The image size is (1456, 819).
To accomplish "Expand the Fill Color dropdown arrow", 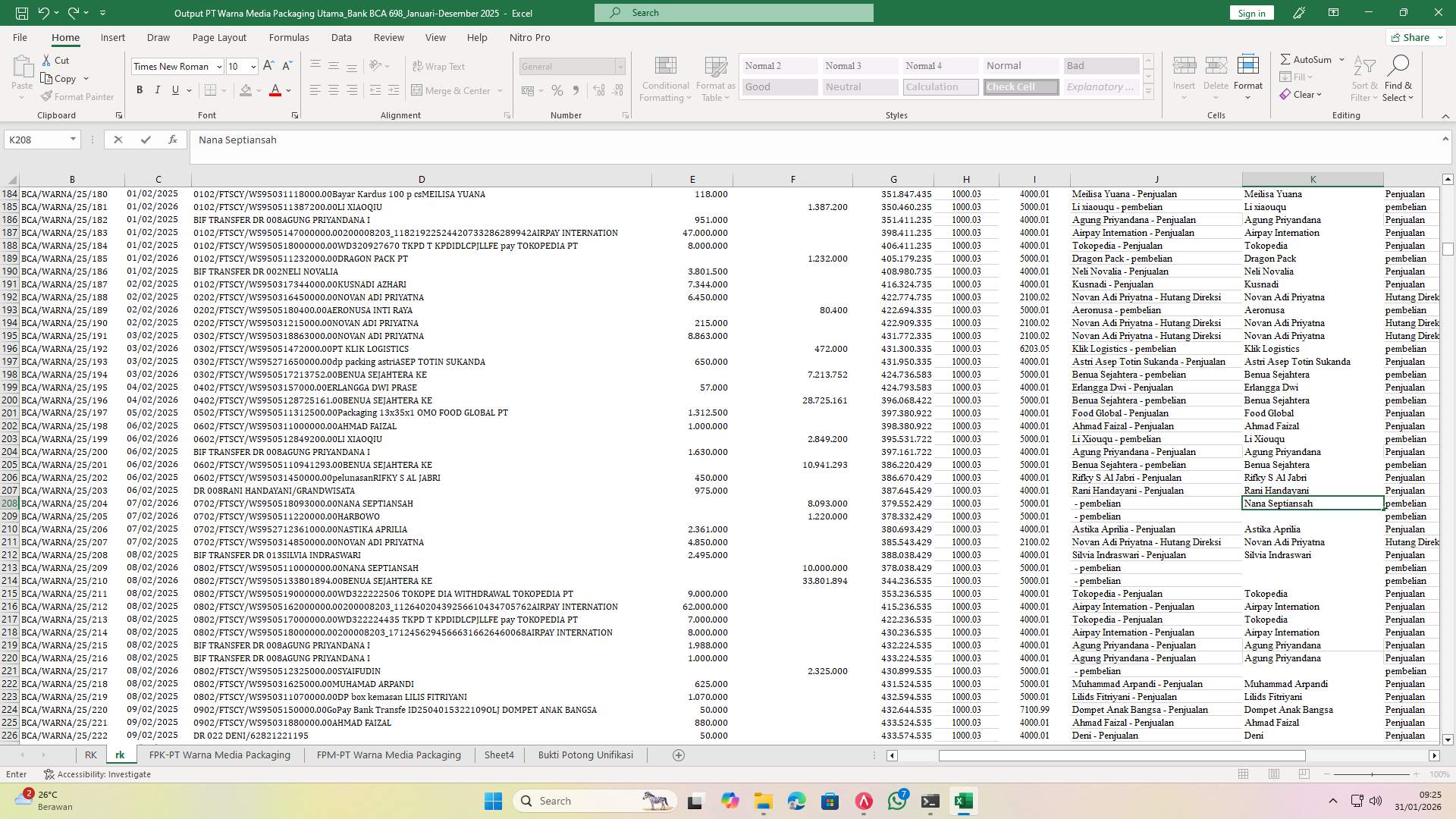I will coord(257,90).
